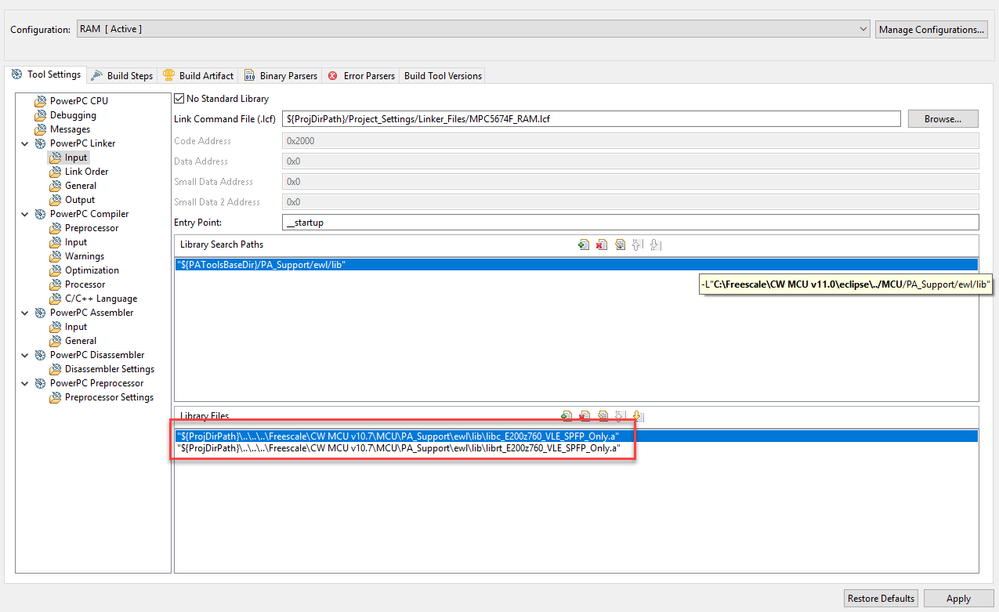Switch to the Build Steps tab
999x612 pixels.
coord(122,76)
